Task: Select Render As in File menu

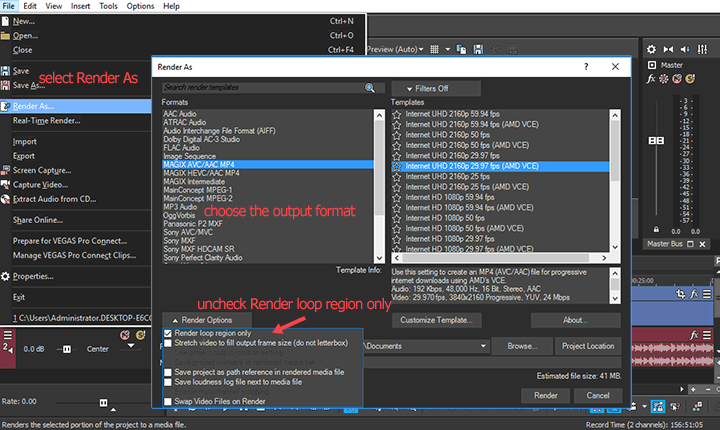Action: click(x=76, y=106)
